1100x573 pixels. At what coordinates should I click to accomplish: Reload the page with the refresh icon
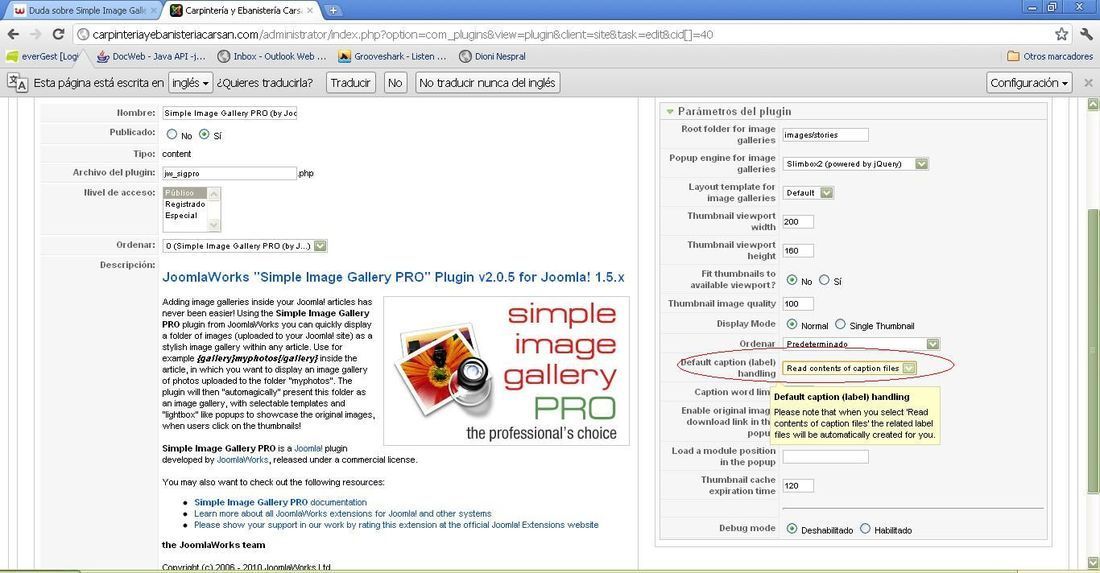click(58, 34)
